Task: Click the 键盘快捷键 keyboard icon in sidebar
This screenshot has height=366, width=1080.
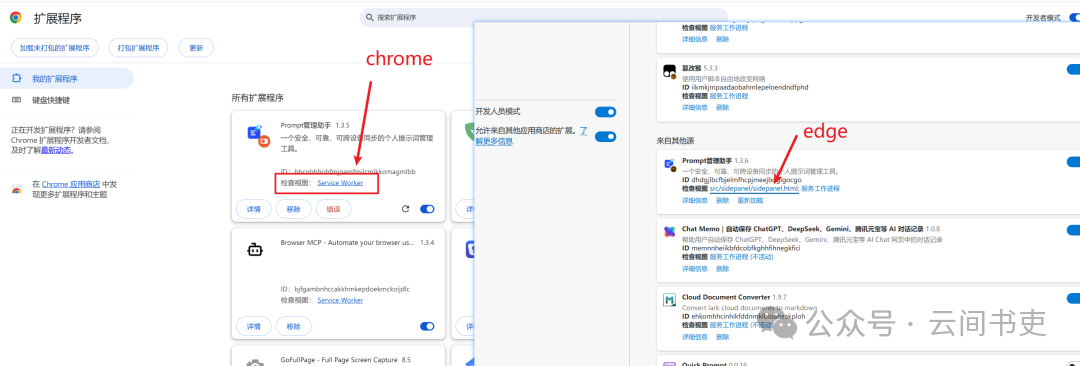Action: [x=17, y=100]
